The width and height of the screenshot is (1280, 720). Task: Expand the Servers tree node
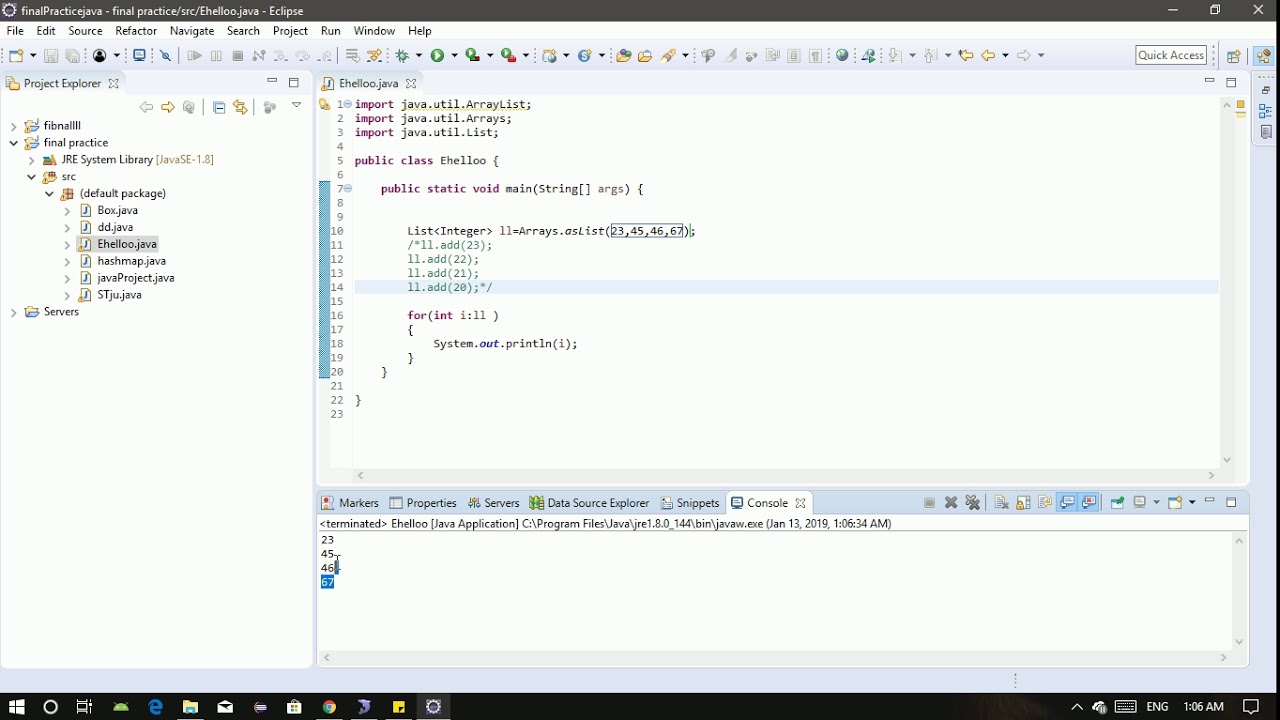14,312
